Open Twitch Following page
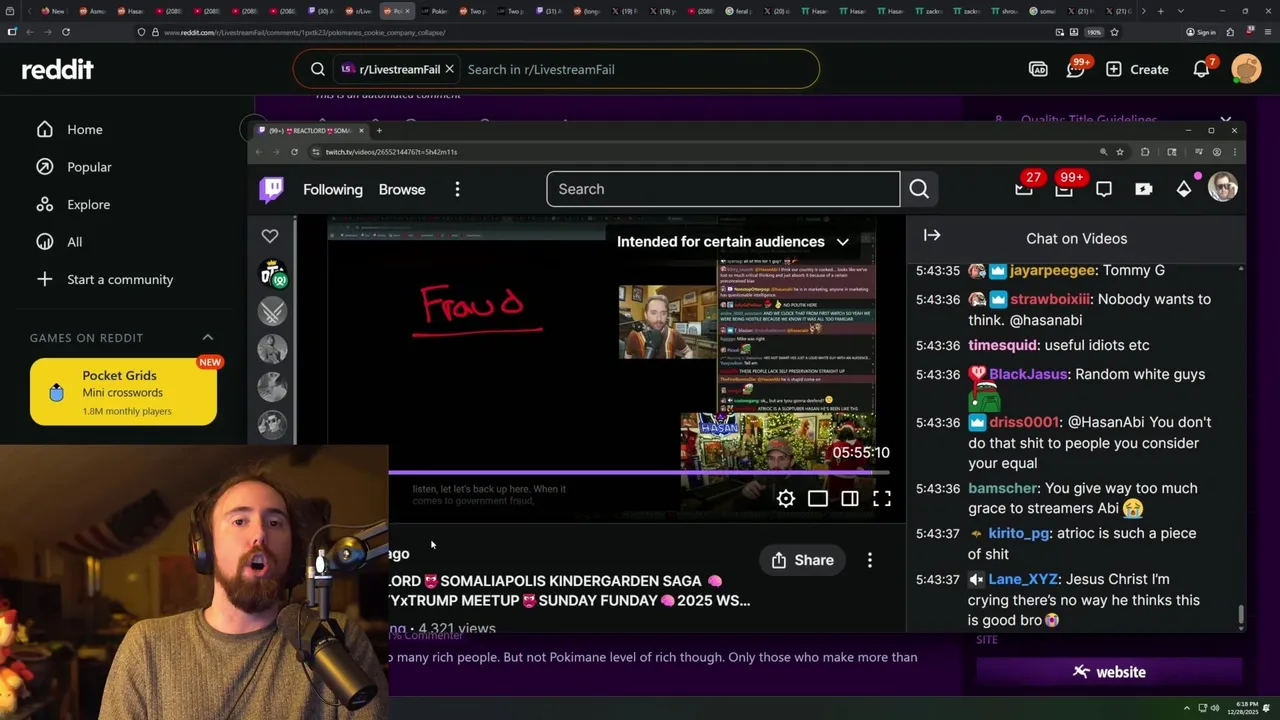The image size is (1280, 720). tap(333, 189)
